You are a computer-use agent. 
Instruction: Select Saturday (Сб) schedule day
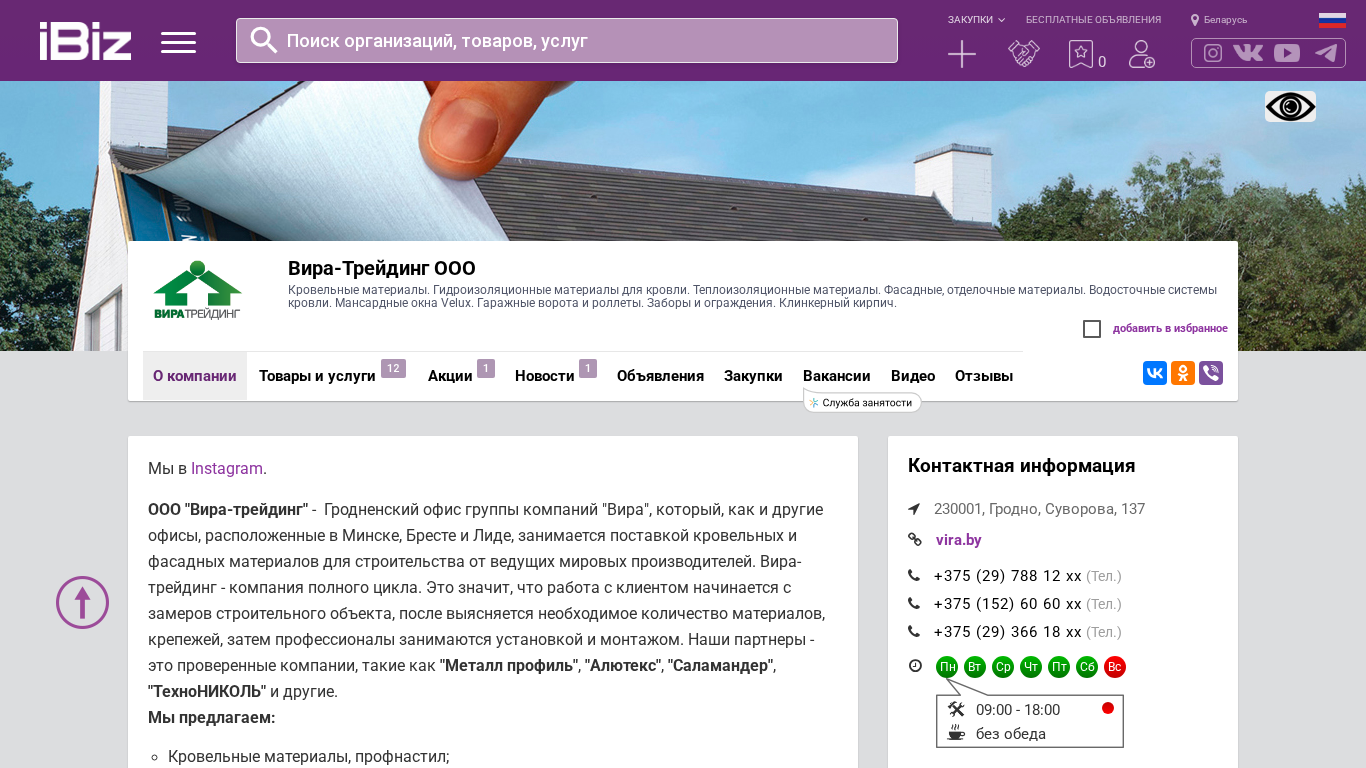1087,667
